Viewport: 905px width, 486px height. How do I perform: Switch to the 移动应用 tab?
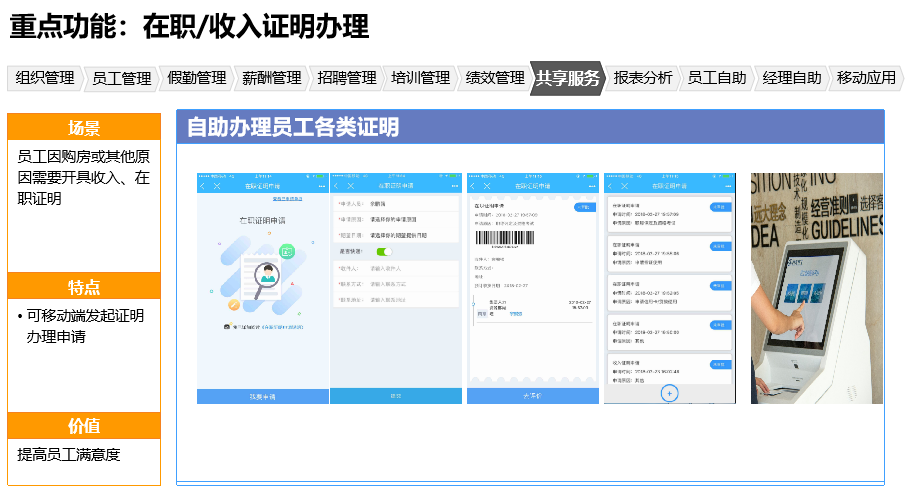866,78
